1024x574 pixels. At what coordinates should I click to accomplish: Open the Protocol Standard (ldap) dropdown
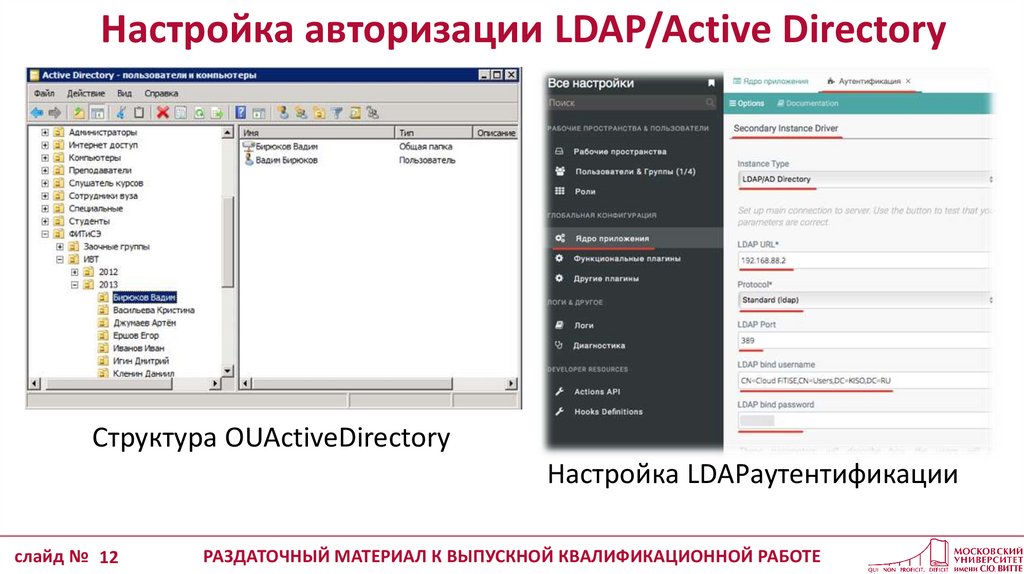(865, 300)
